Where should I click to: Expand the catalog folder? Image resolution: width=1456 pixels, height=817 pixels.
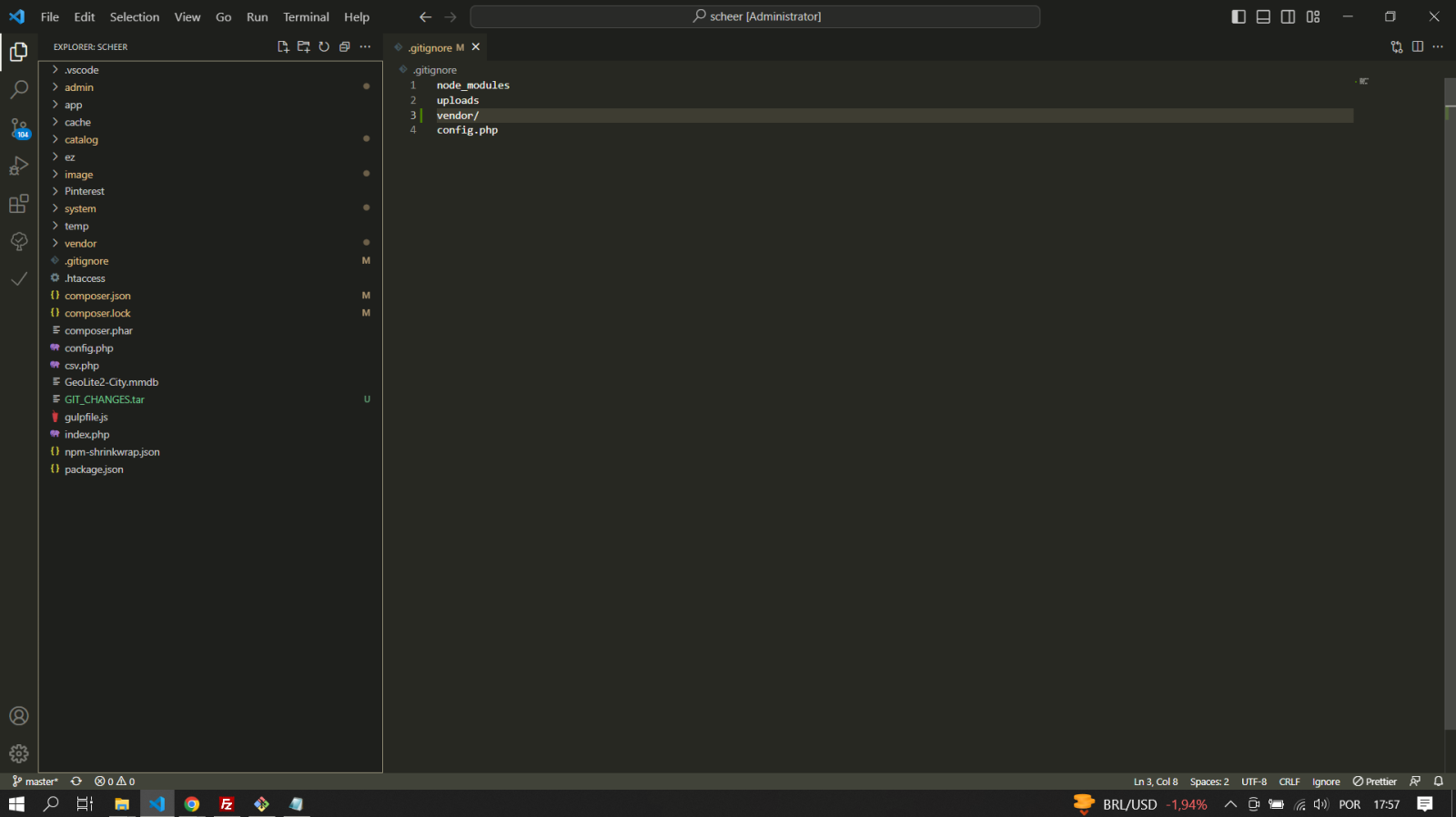tap(81, 140)
